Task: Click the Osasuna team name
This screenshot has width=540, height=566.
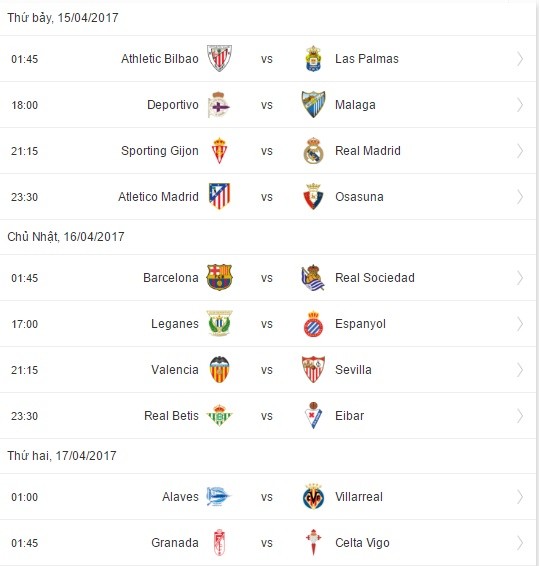Action: pos(359,197)
